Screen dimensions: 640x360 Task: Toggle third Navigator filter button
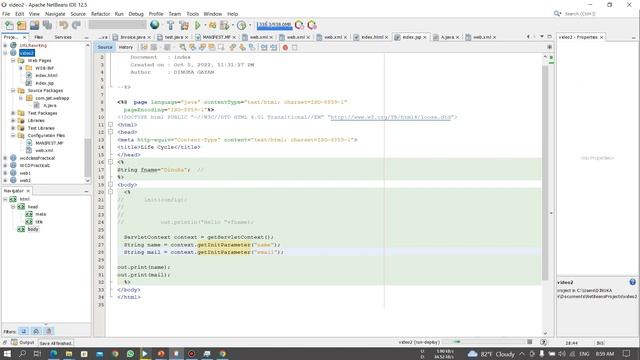click(x=49, y=331)
